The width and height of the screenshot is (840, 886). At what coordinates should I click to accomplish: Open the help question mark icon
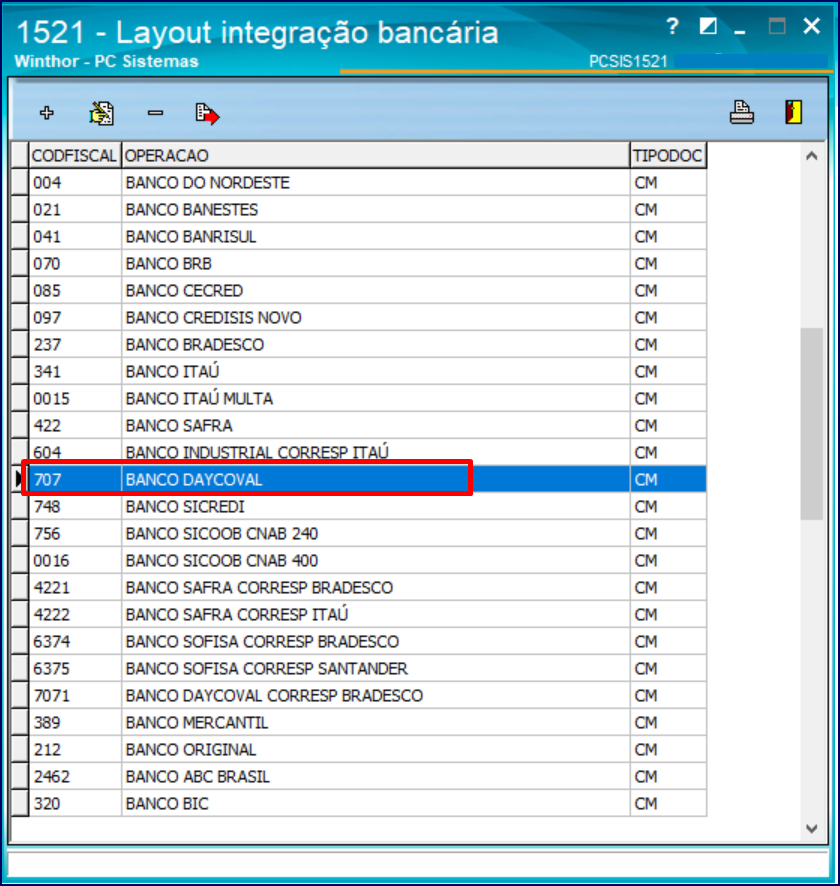672,27
